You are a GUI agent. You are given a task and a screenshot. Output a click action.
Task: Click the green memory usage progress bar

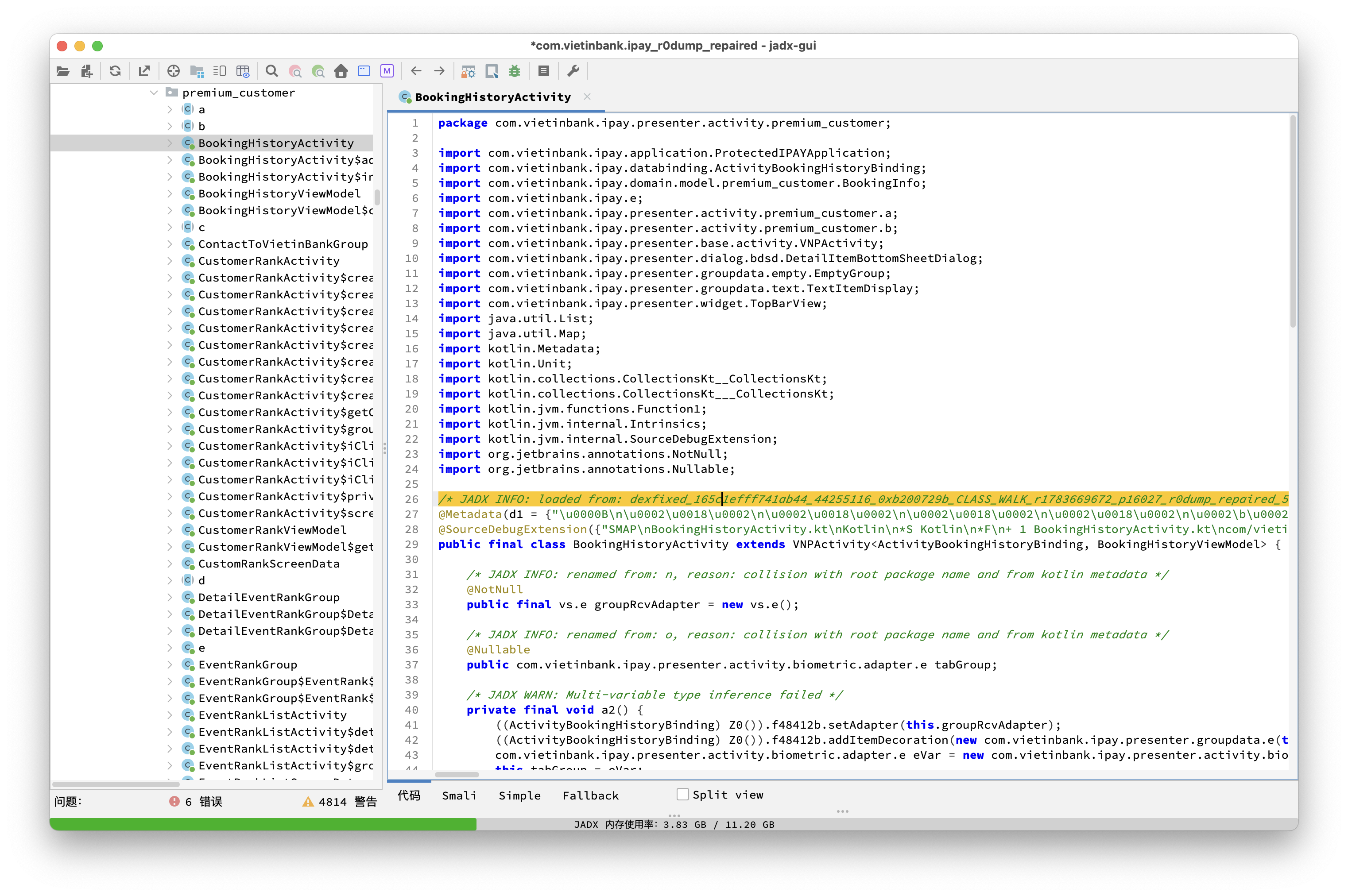263,824
